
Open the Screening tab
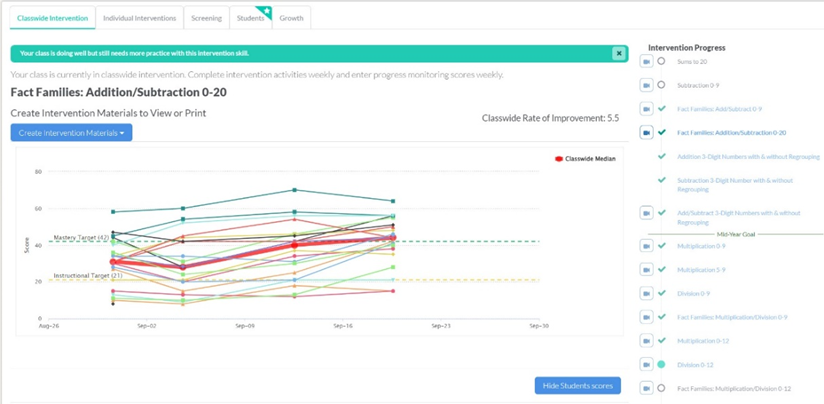206,18
